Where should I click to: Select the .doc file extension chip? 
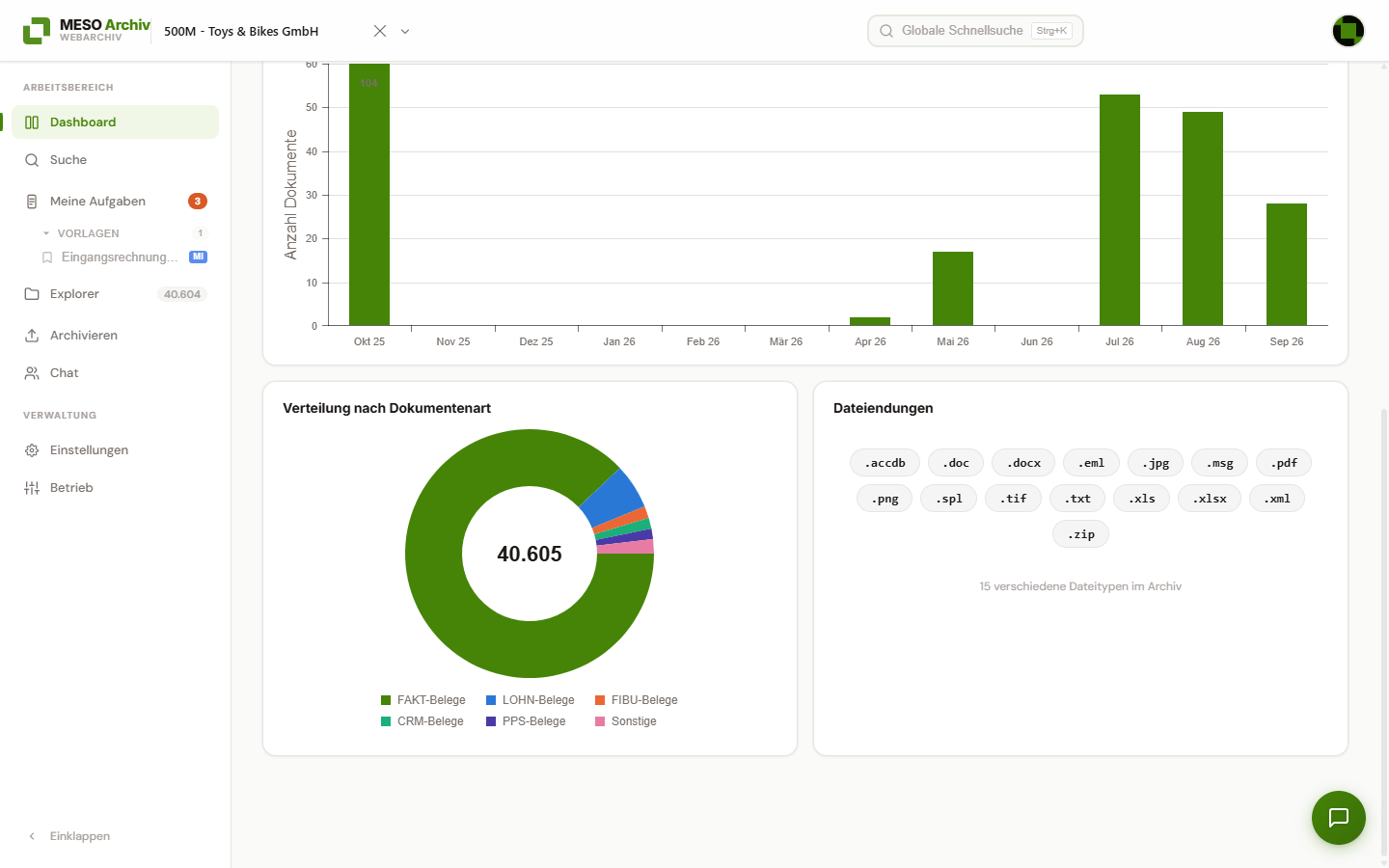[956, 463]
